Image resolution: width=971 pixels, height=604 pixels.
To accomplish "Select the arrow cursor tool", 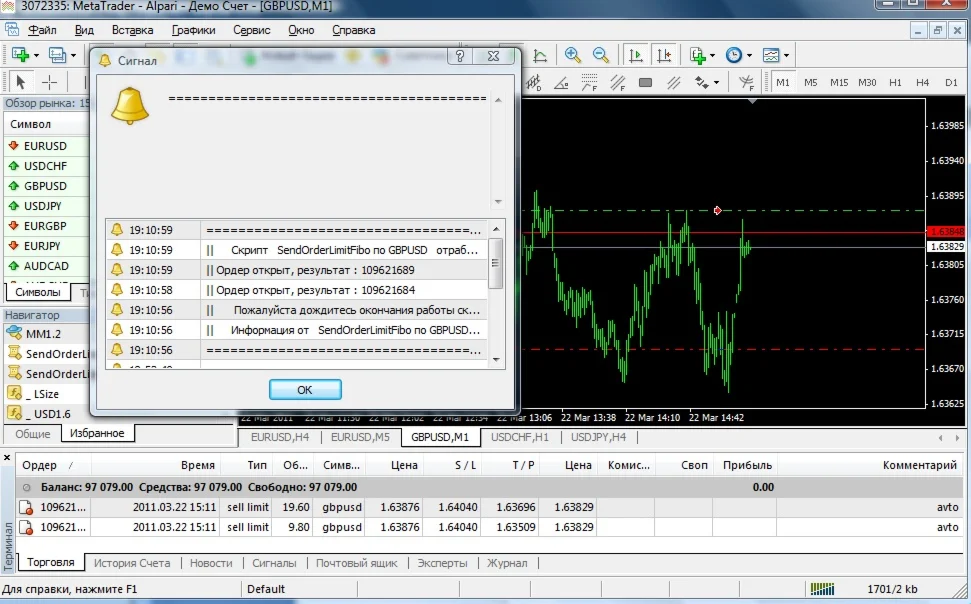I will (x=21, y=82).
